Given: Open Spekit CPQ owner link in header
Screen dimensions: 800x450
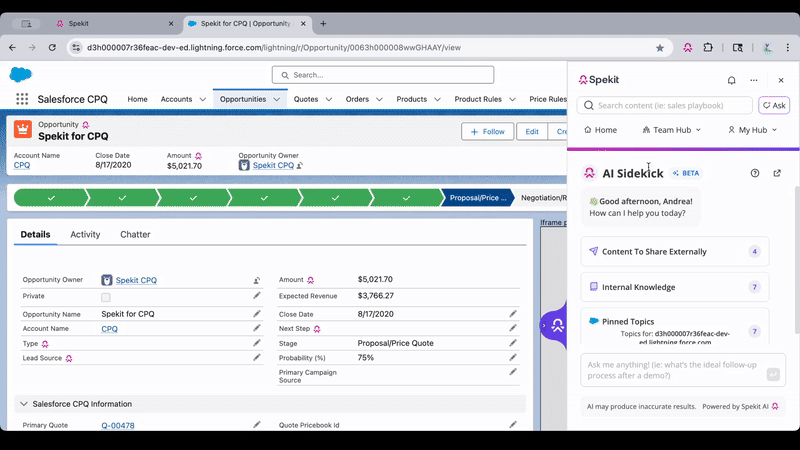Looking at the screenshot, I should click(273, 165).
